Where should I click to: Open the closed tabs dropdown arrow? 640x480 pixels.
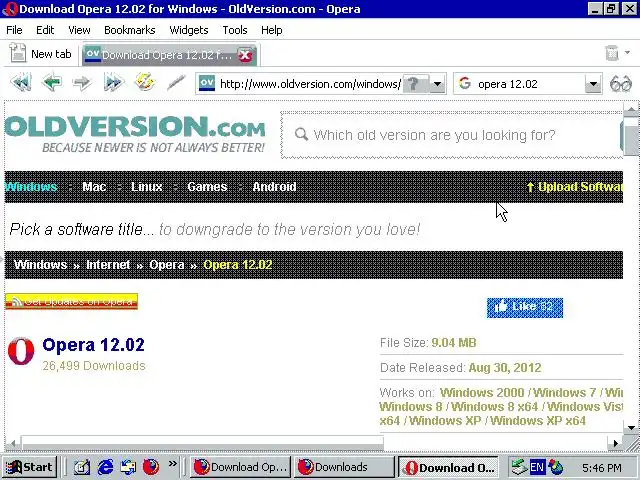[627, 53]
